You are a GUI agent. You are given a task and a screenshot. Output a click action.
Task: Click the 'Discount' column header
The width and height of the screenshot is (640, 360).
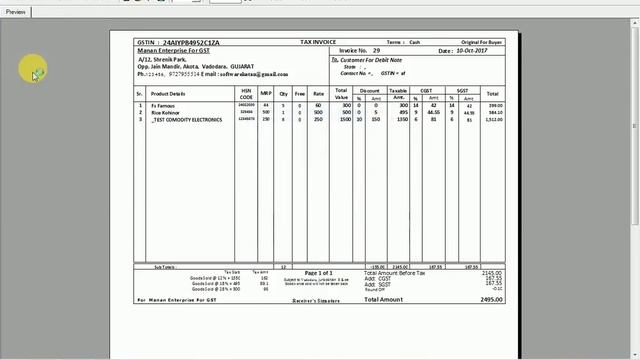pos(369,91)
